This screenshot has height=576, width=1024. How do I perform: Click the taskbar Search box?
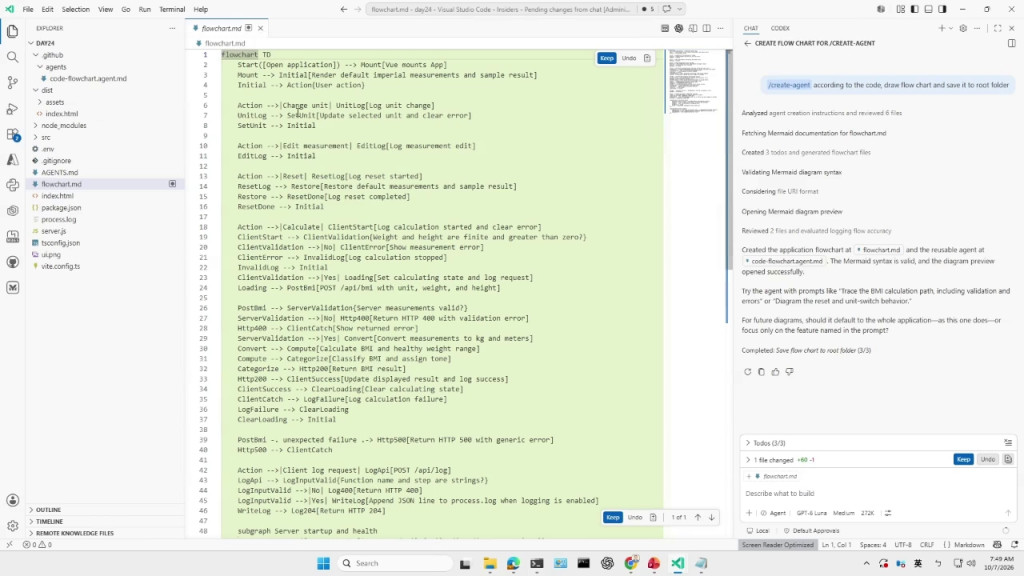click(x=396, y=563)
